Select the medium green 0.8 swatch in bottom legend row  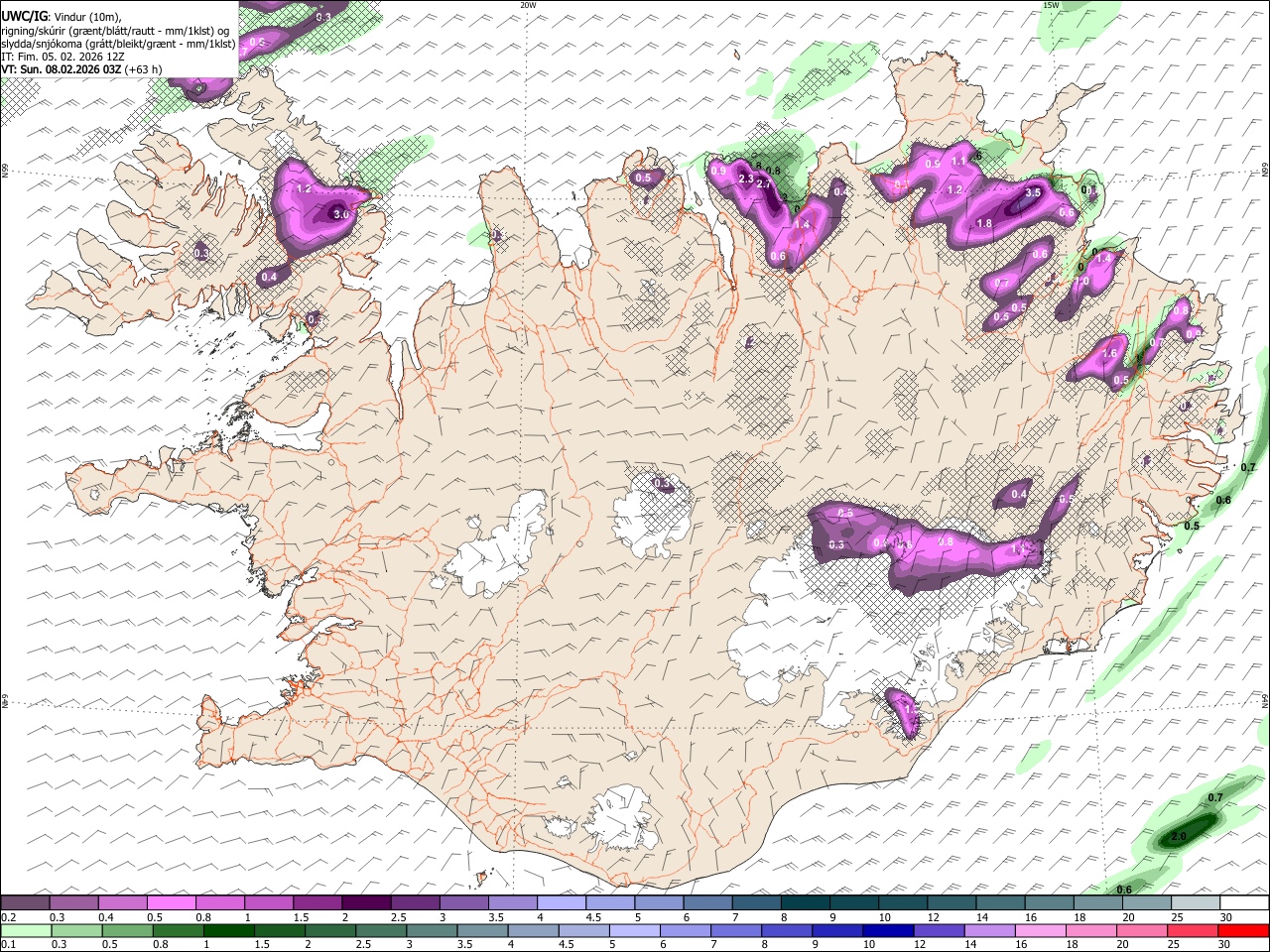(179, 930)
